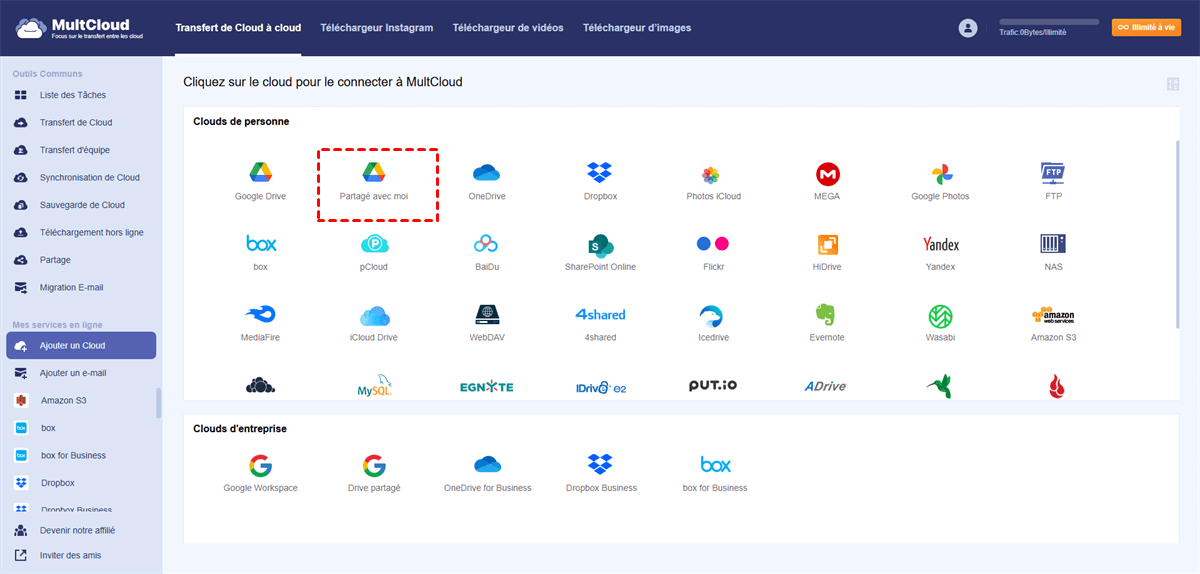The image size is (1200, 574).
Task: Pick Dropbox Business in enterprise clouds
Action: pyautogui.click(x=600, y=465)
